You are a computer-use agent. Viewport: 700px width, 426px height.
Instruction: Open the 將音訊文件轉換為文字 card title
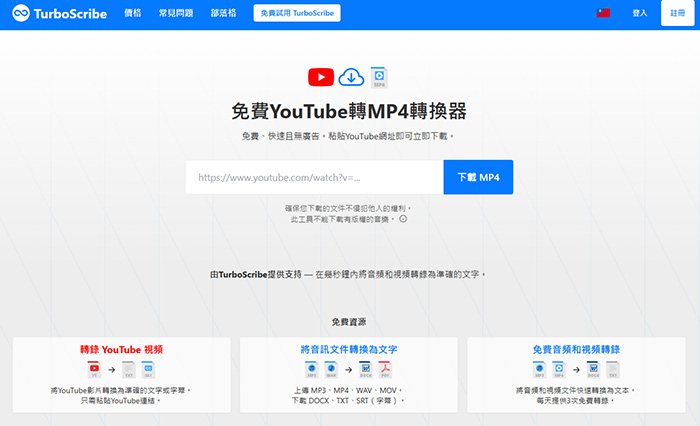click(x=349, y=350)
